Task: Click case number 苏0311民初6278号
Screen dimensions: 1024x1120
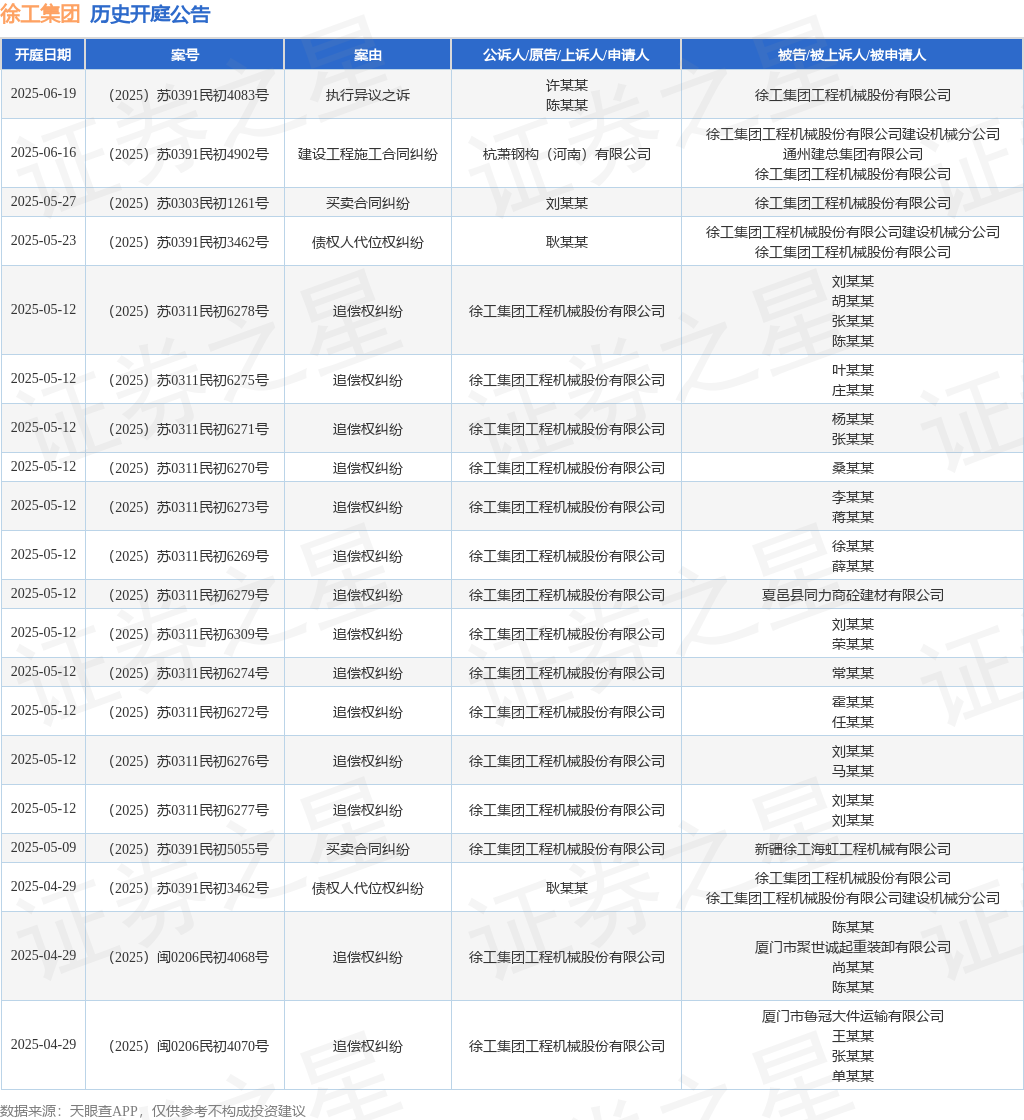Action: (x=189, y=311)
